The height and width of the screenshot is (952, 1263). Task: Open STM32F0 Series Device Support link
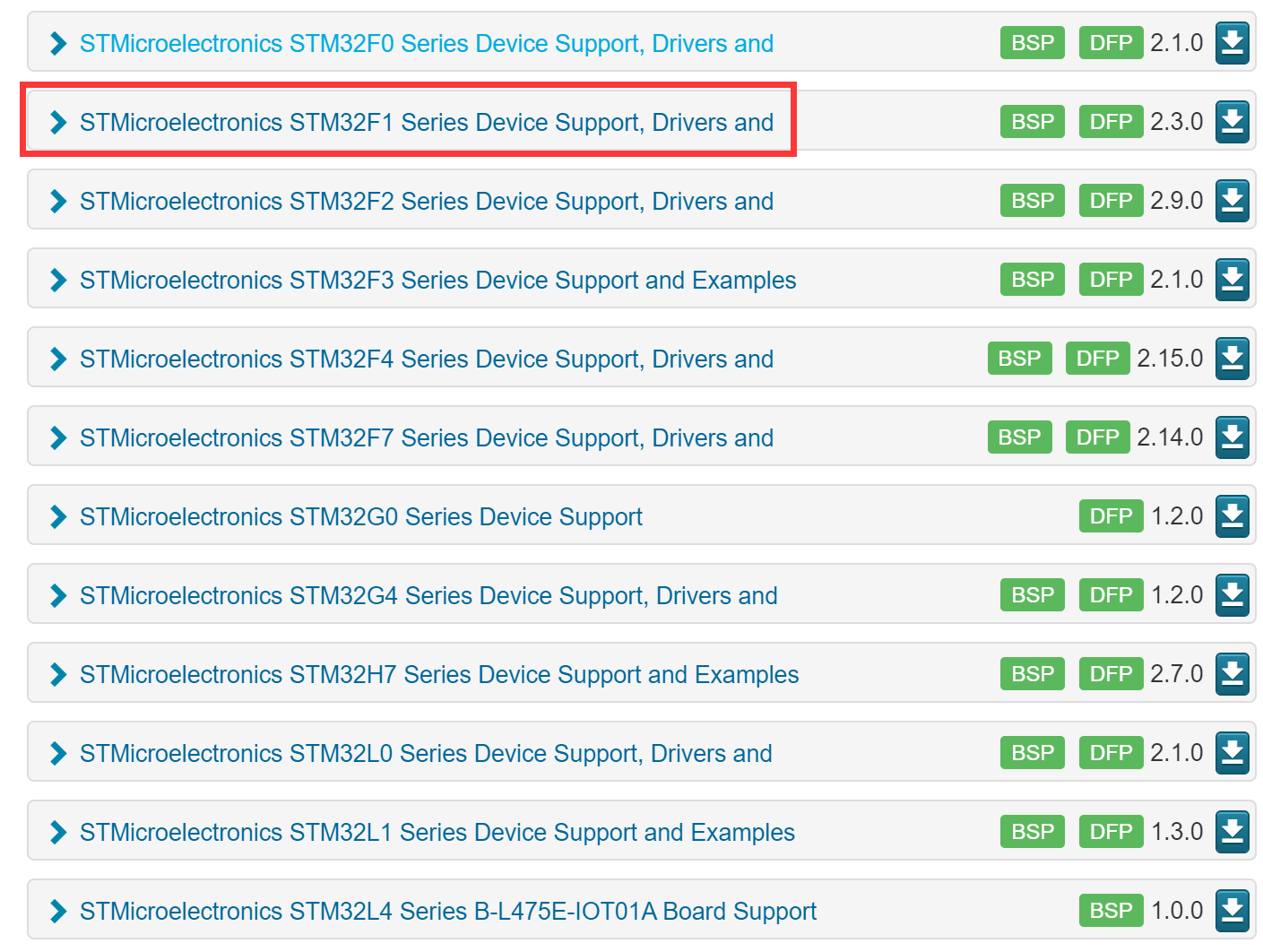pyautogui.click(x=427, y=43)
